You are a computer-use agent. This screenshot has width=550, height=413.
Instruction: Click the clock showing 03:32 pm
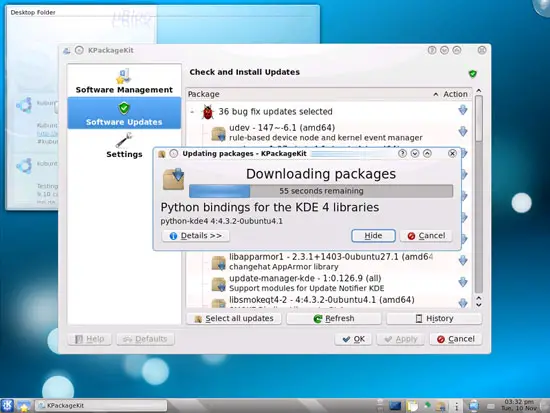(519, 405)
